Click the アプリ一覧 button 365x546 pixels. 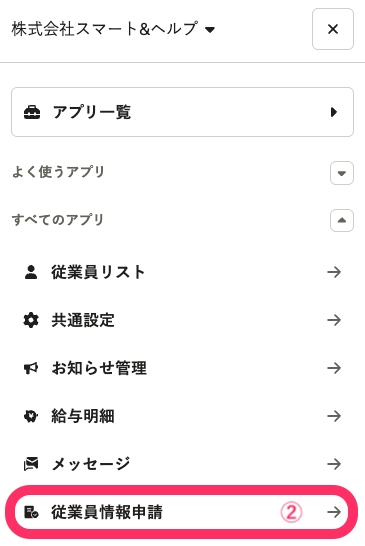182,112
